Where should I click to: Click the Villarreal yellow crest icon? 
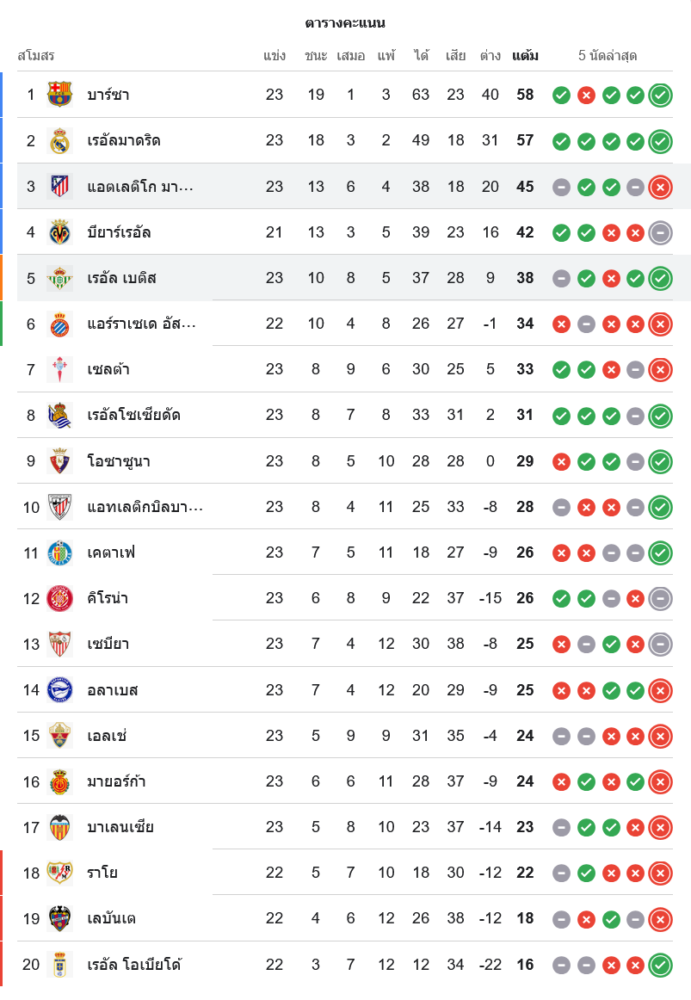point(60,232)
